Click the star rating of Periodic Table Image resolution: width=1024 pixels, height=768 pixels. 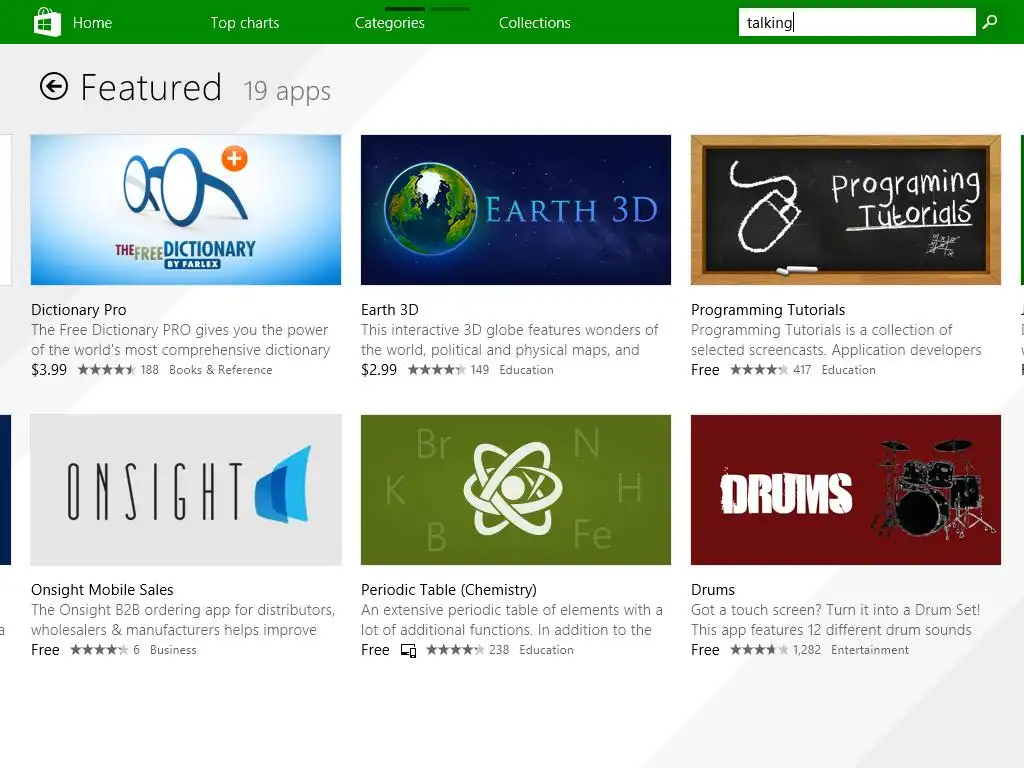(455, 650)
